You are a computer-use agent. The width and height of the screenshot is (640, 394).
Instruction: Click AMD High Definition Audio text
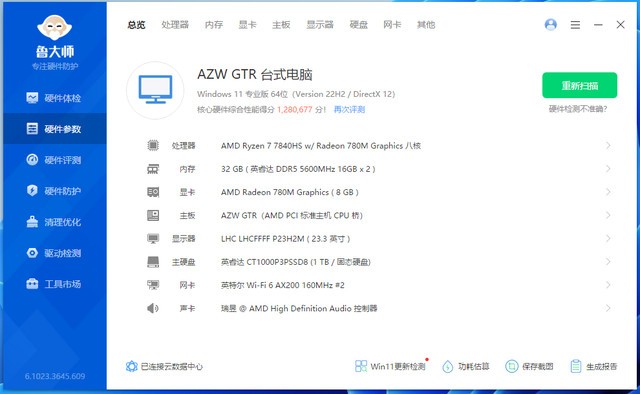[x=299, y=309]
